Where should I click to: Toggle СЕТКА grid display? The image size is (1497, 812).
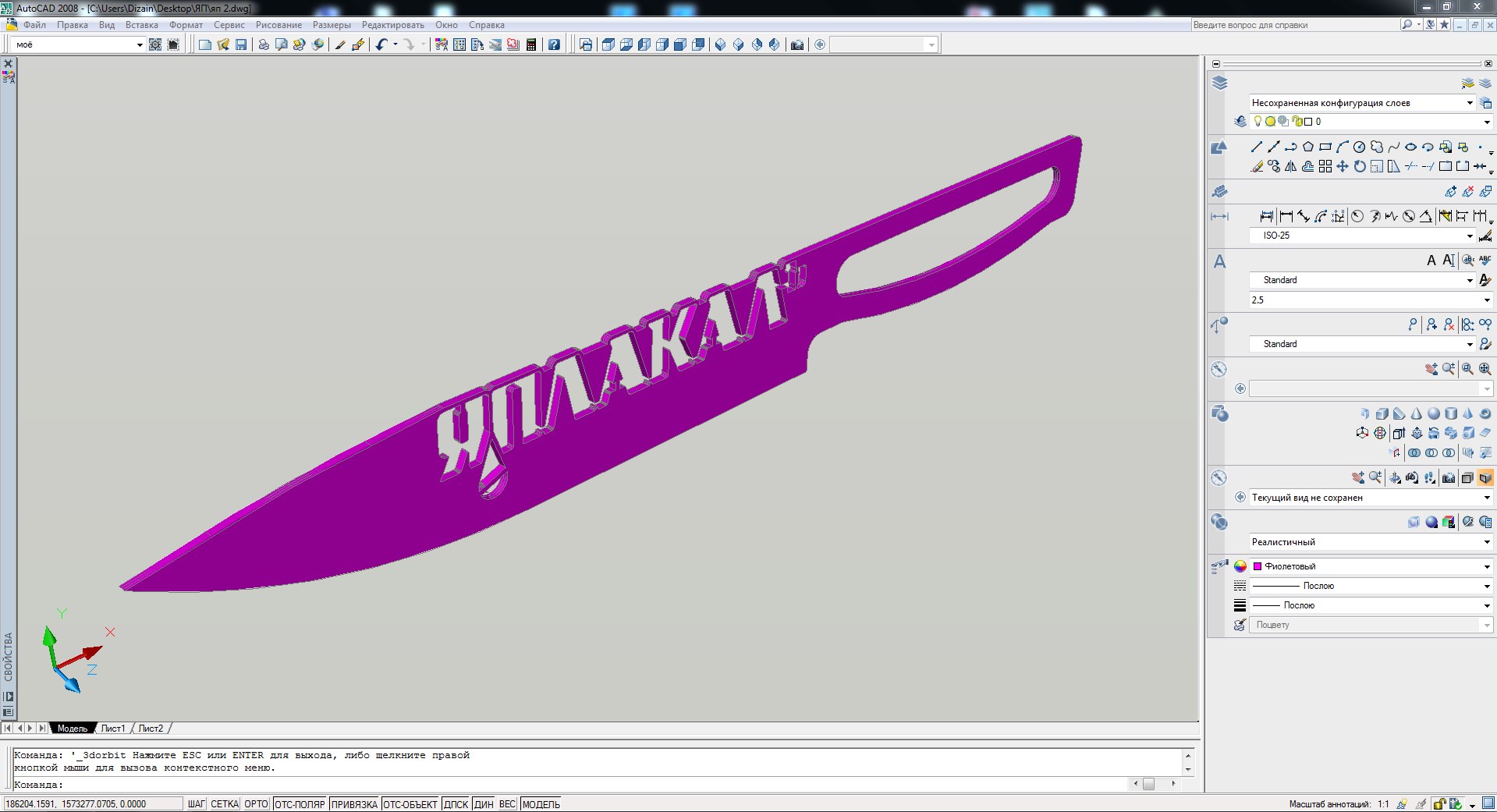tap(225, 804)
